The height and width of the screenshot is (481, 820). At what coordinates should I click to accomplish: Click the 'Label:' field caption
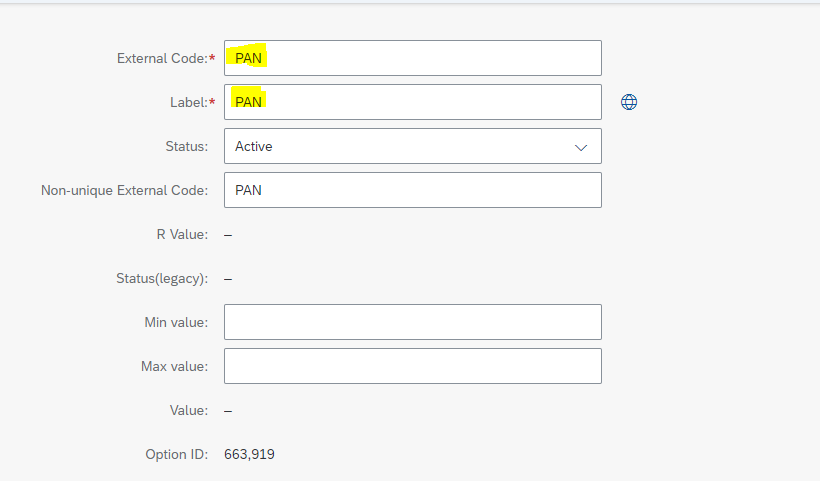(192, 102)
